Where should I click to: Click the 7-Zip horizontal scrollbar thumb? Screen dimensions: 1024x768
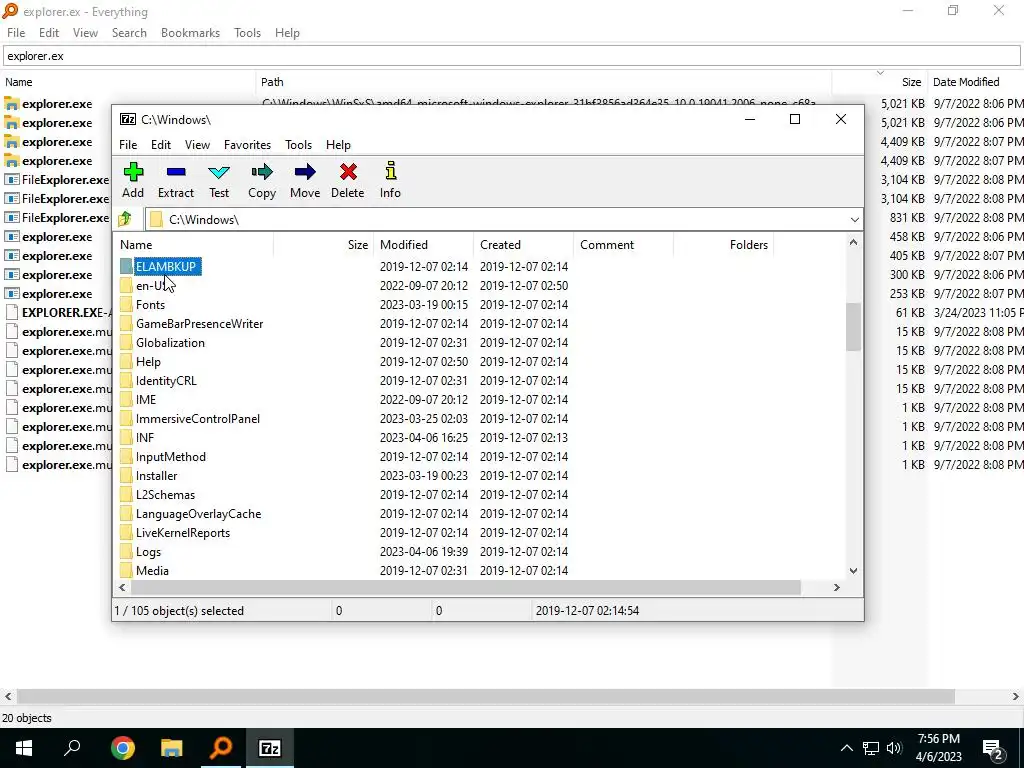pyautogui.click(x=465, y=588)
